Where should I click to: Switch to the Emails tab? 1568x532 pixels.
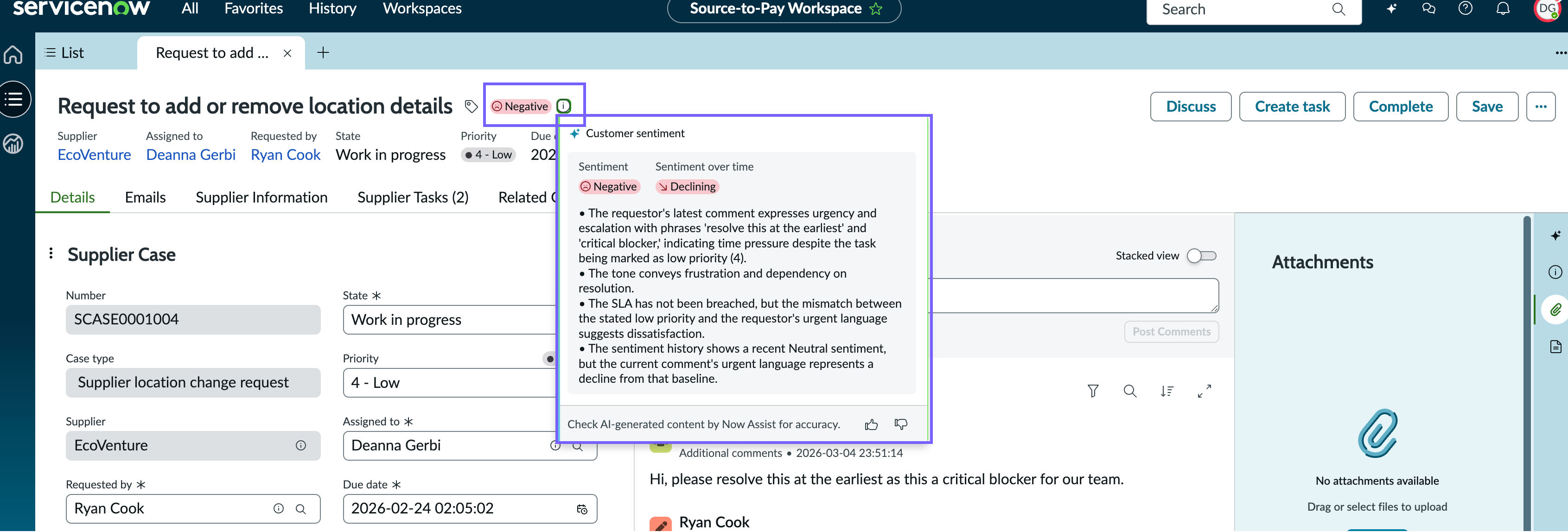click(x=145, y=197)
